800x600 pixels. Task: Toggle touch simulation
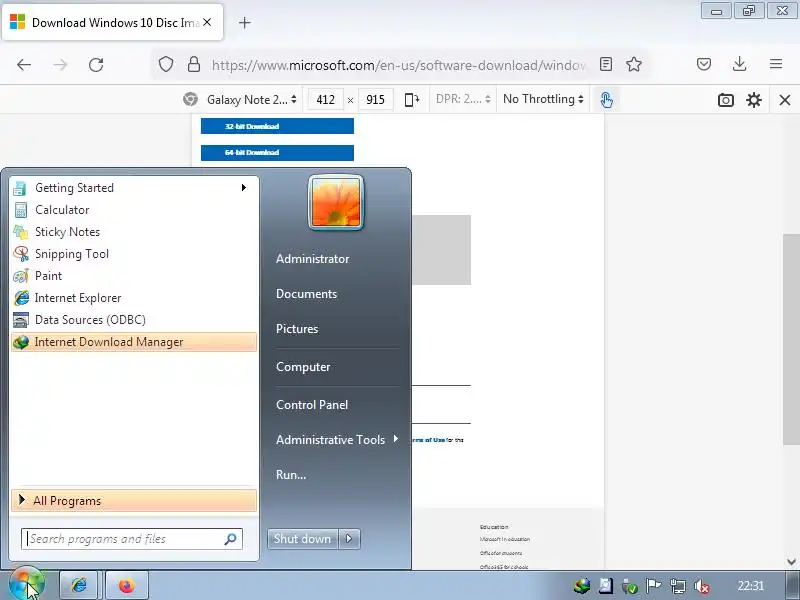pyautogui.click(x=606, y=99)
